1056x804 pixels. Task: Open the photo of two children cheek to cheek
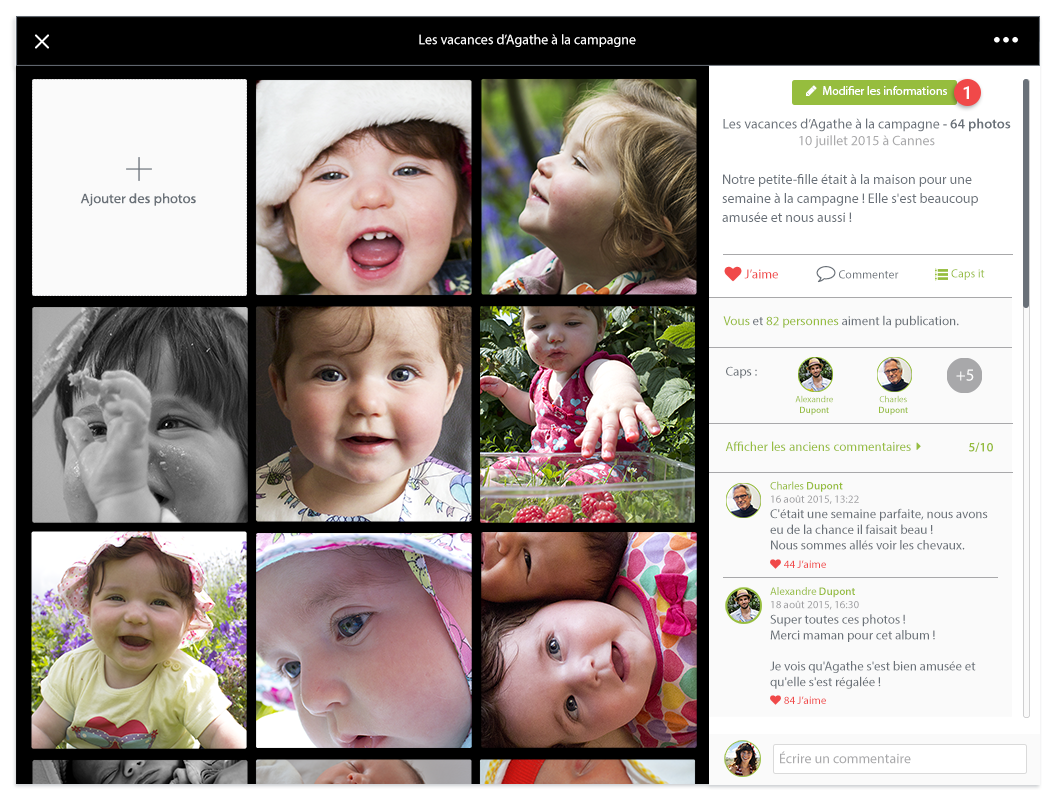589,640
